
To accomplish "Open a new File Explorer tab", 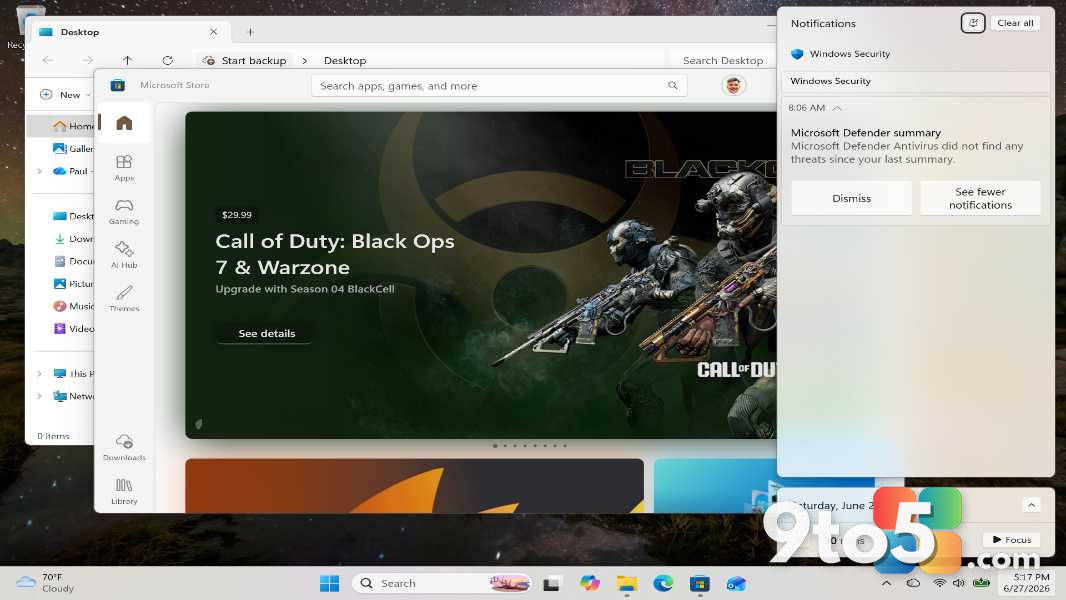I will pyautogui.click(x=250, y=32).
